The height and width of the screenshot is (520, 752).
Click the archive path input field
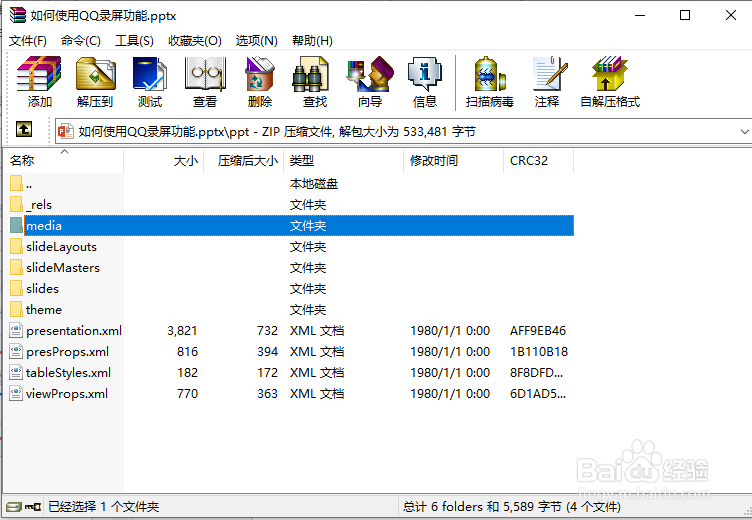pos(402,131)
